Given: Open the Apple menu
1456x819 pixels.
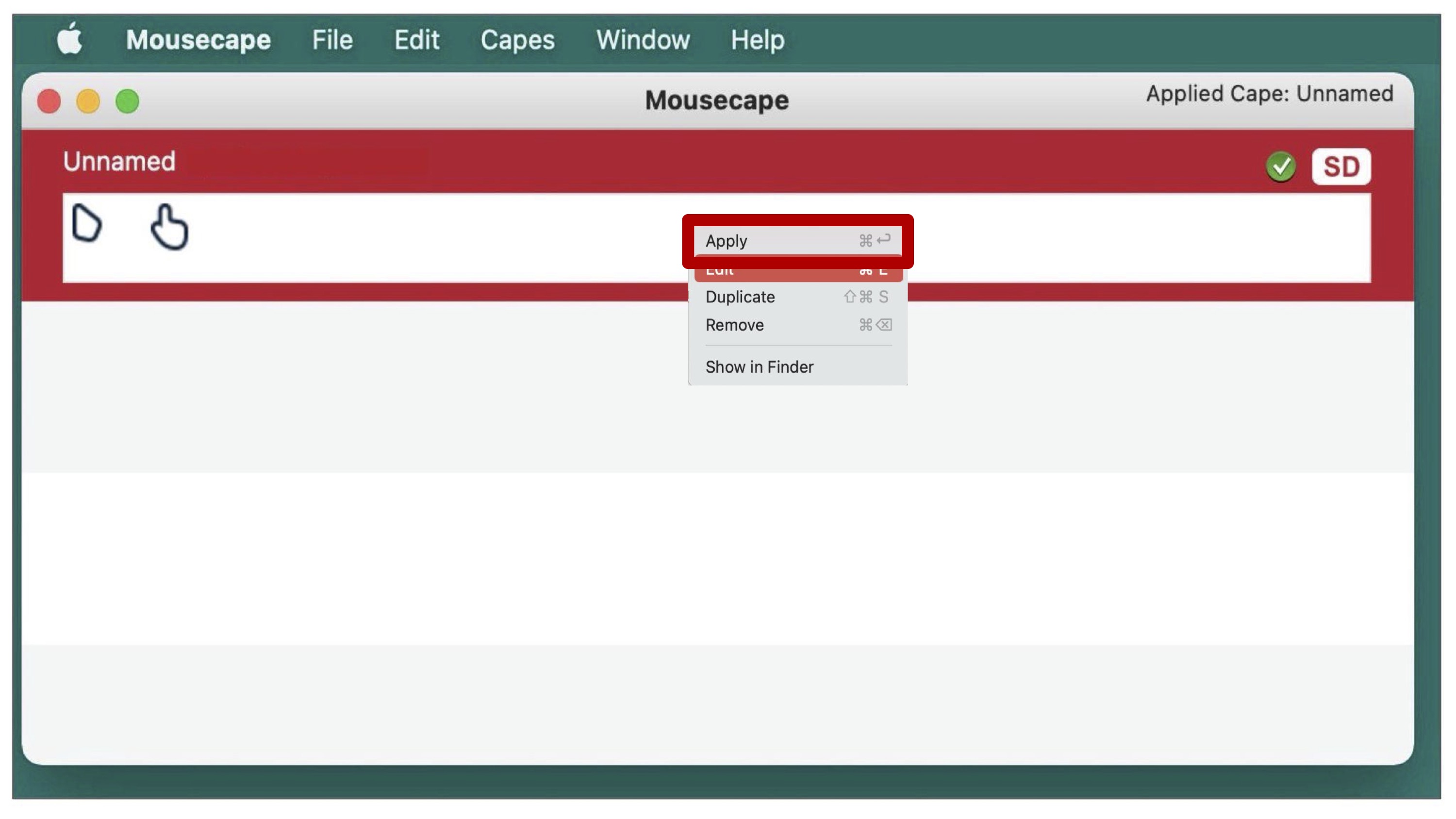Looking at the screenshot, I should 69,38.
